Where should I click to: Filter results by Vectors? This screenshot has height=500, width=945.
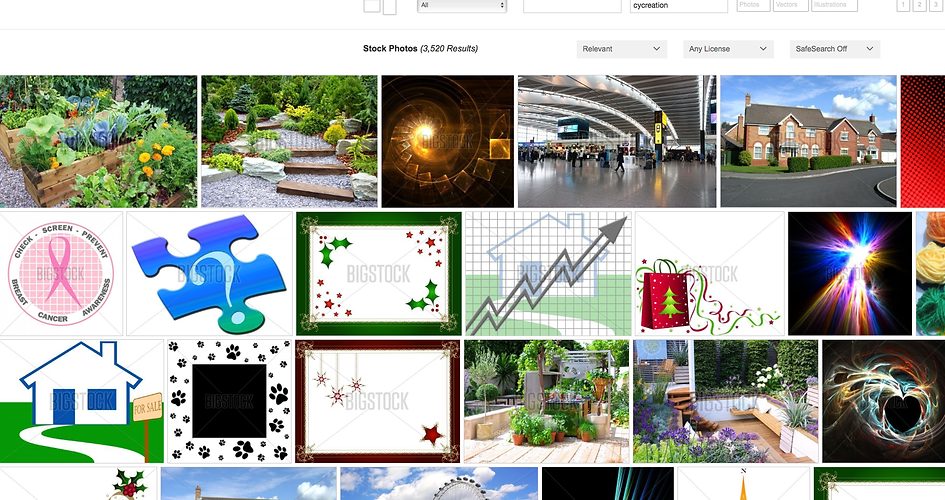coord(791,5)
